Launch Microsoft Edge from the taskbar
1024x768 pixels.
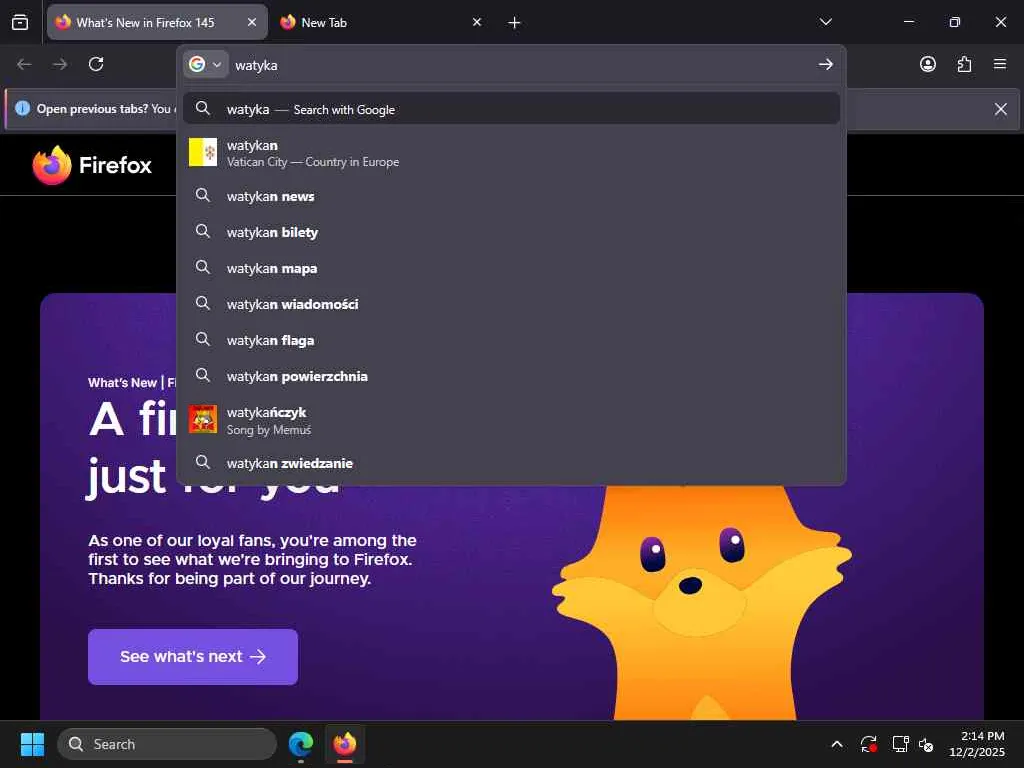pyautogui.click(x=301, y=744)
